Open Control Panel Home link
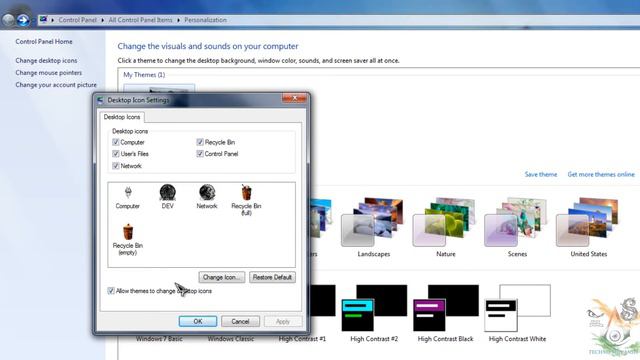 [44, 42]
